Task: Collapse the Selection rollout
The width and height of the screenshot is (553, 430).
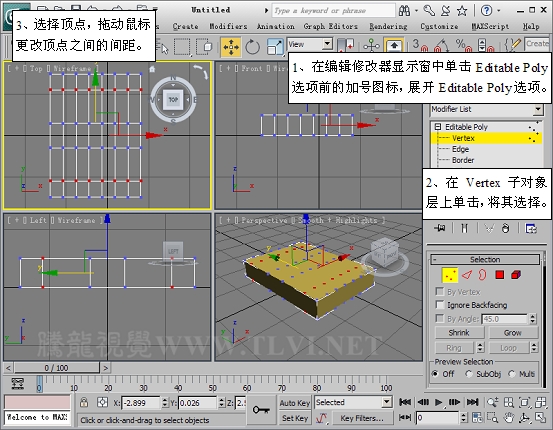Action: coord(485,260)
